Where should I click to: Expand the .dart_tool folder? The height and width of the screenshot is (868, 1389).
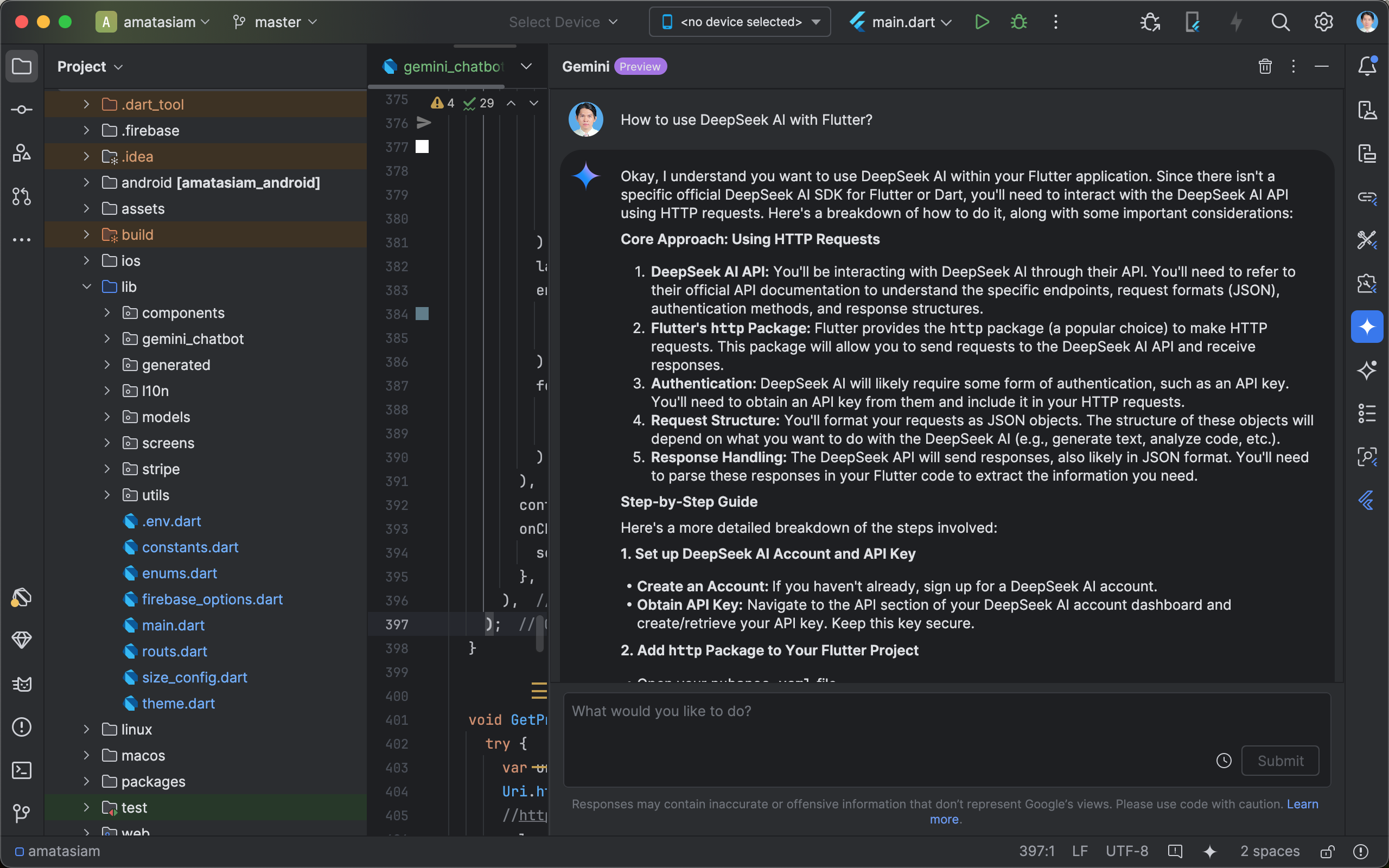click(x=86, y=104)
